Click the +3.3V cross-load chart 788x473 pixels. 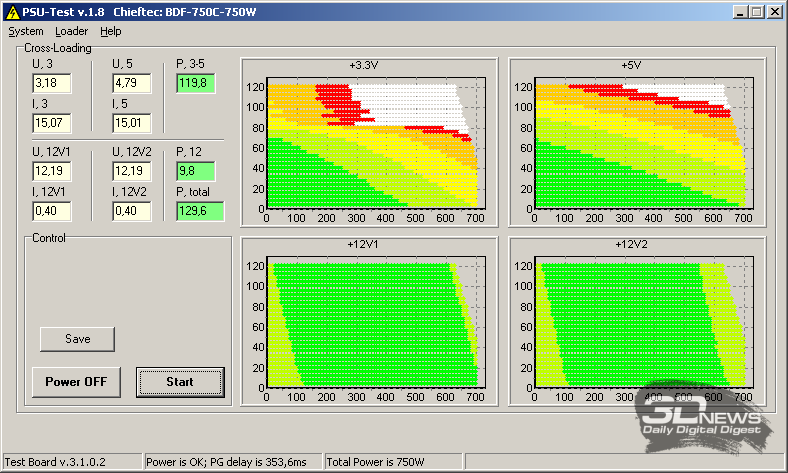click(369, 142)
